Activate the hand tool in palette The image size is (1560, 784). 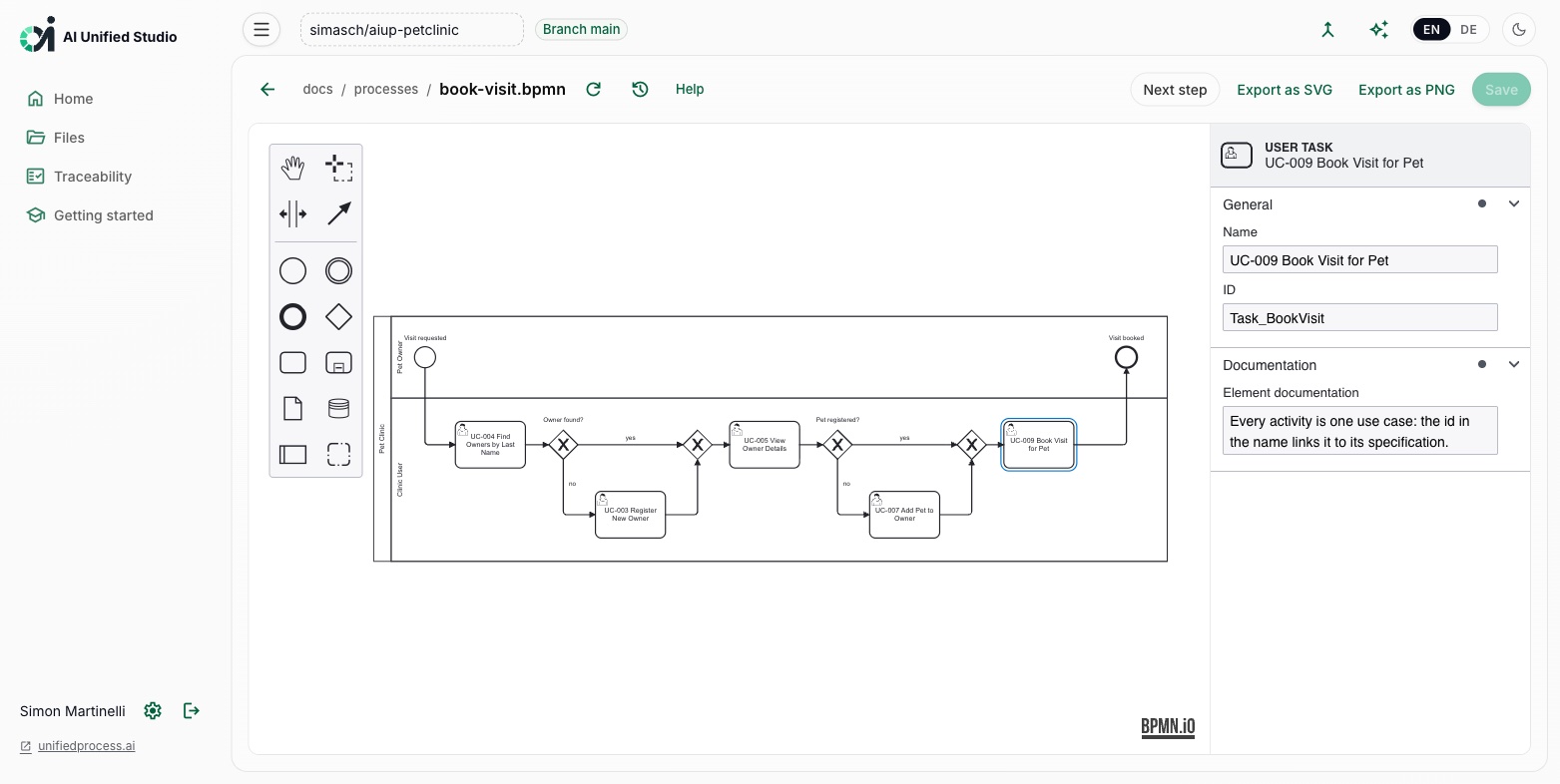pyautogui.click(x=292, y=168)
